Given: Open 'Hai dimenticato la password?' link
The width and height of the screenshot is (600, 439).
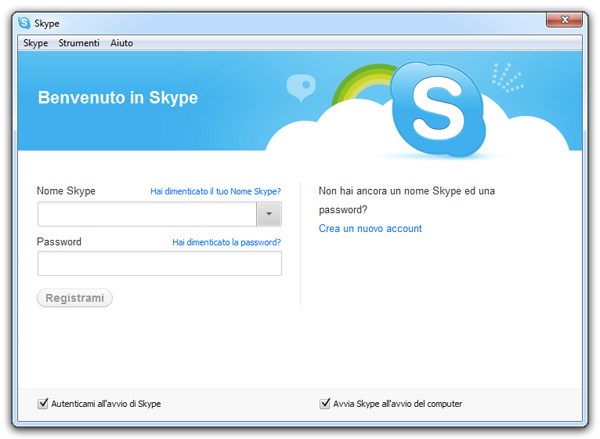Looking at the screenshot, I should 227,242.
